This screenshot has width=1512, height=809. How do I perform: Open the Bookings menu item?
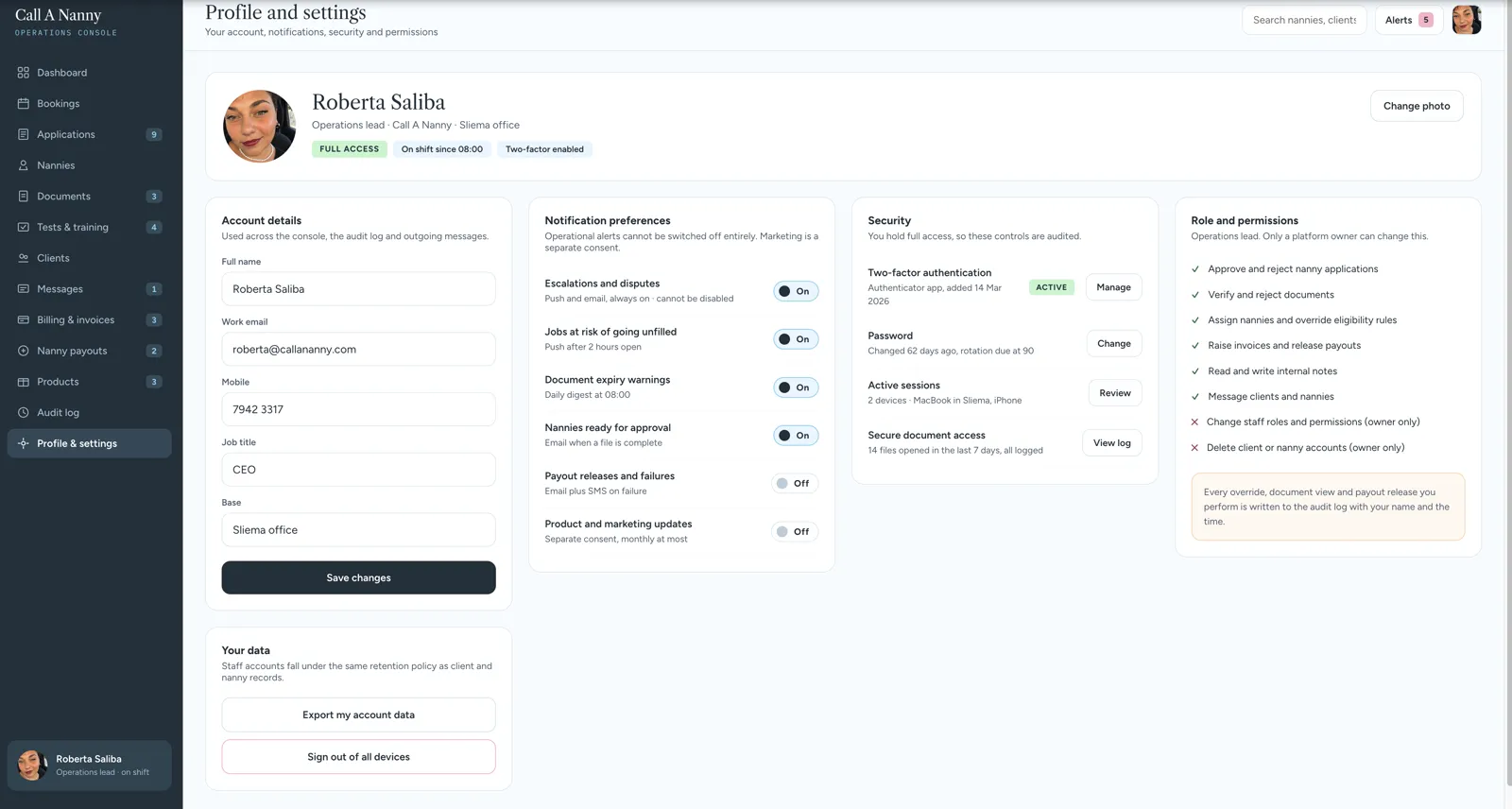pos(90,104)
